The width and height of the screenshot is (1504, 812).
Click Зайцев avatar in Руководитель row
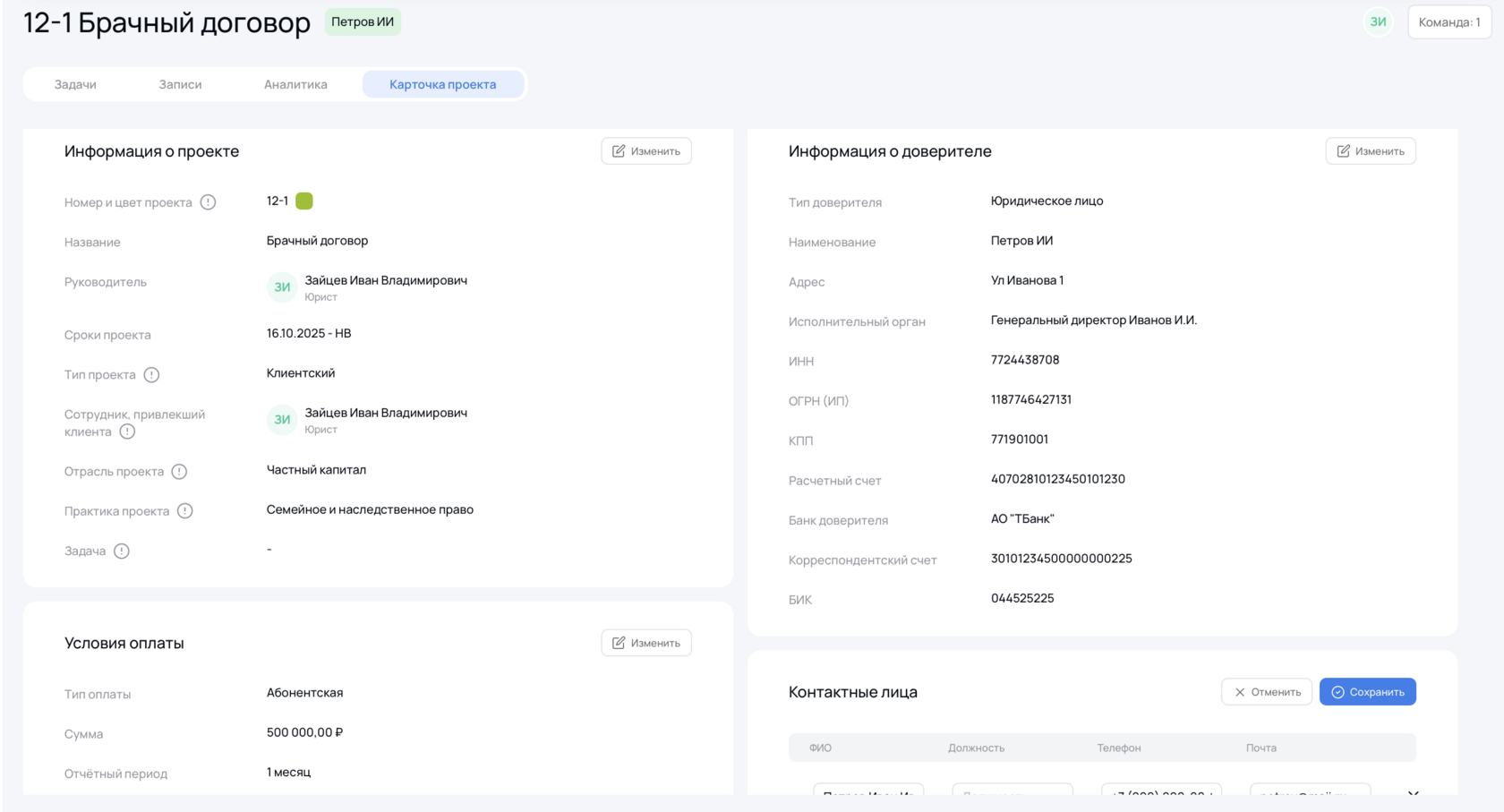click(x=282, y=287)
